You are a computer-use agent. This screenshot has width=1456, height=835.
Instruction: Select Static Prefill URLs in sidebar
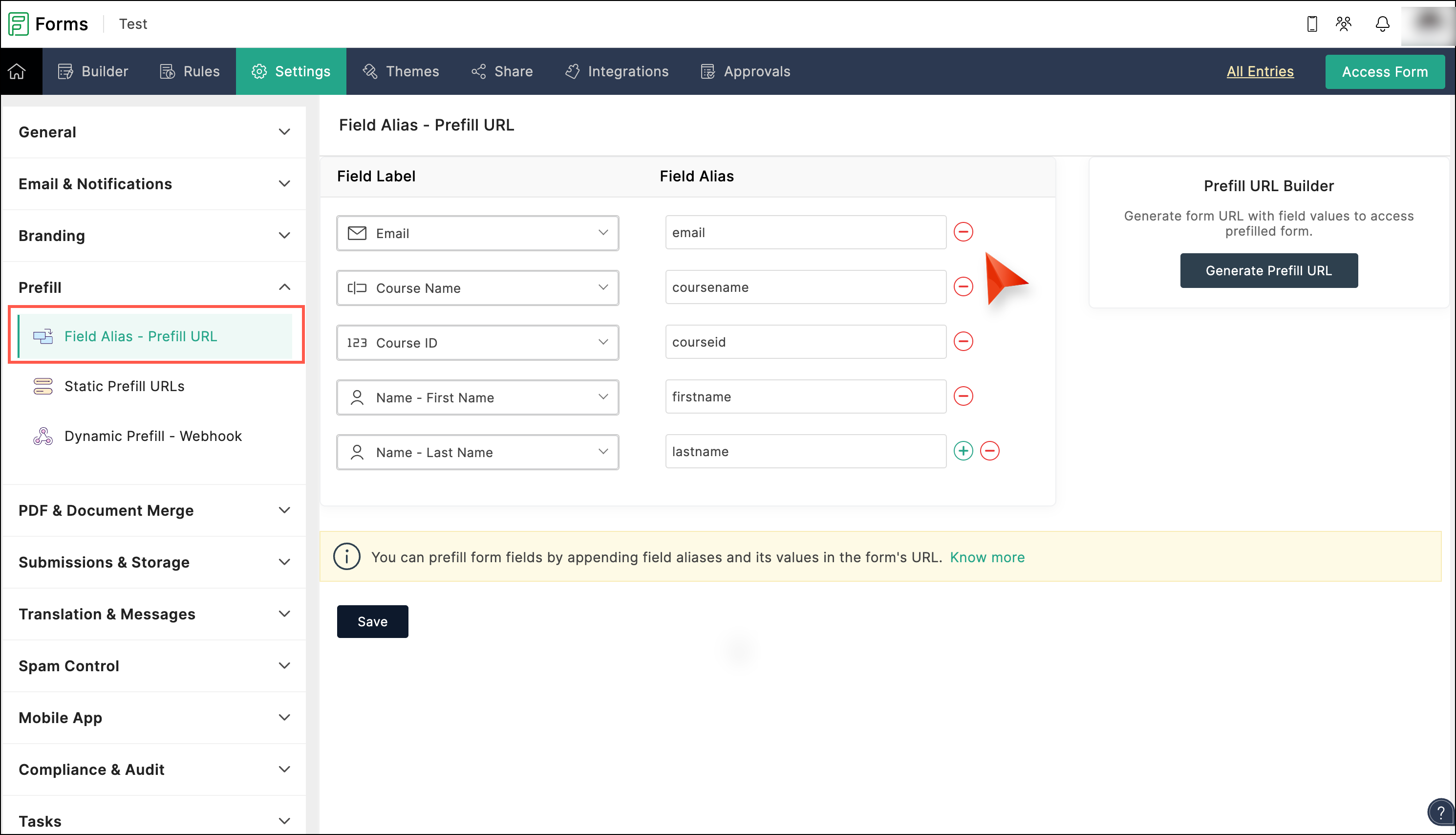point(124,387)
